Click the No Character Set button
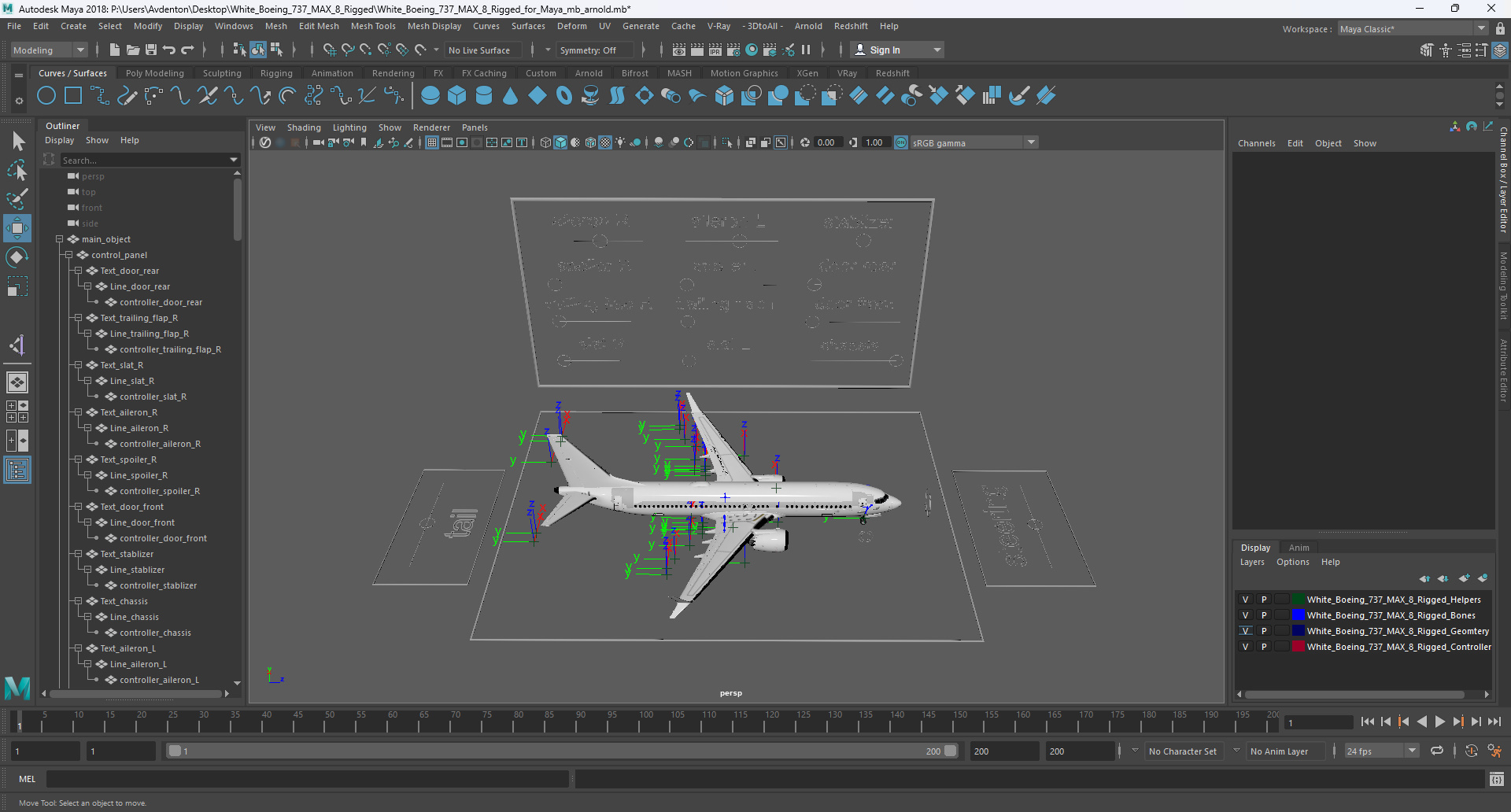 pyautogui.click(x=1183, y=751)
